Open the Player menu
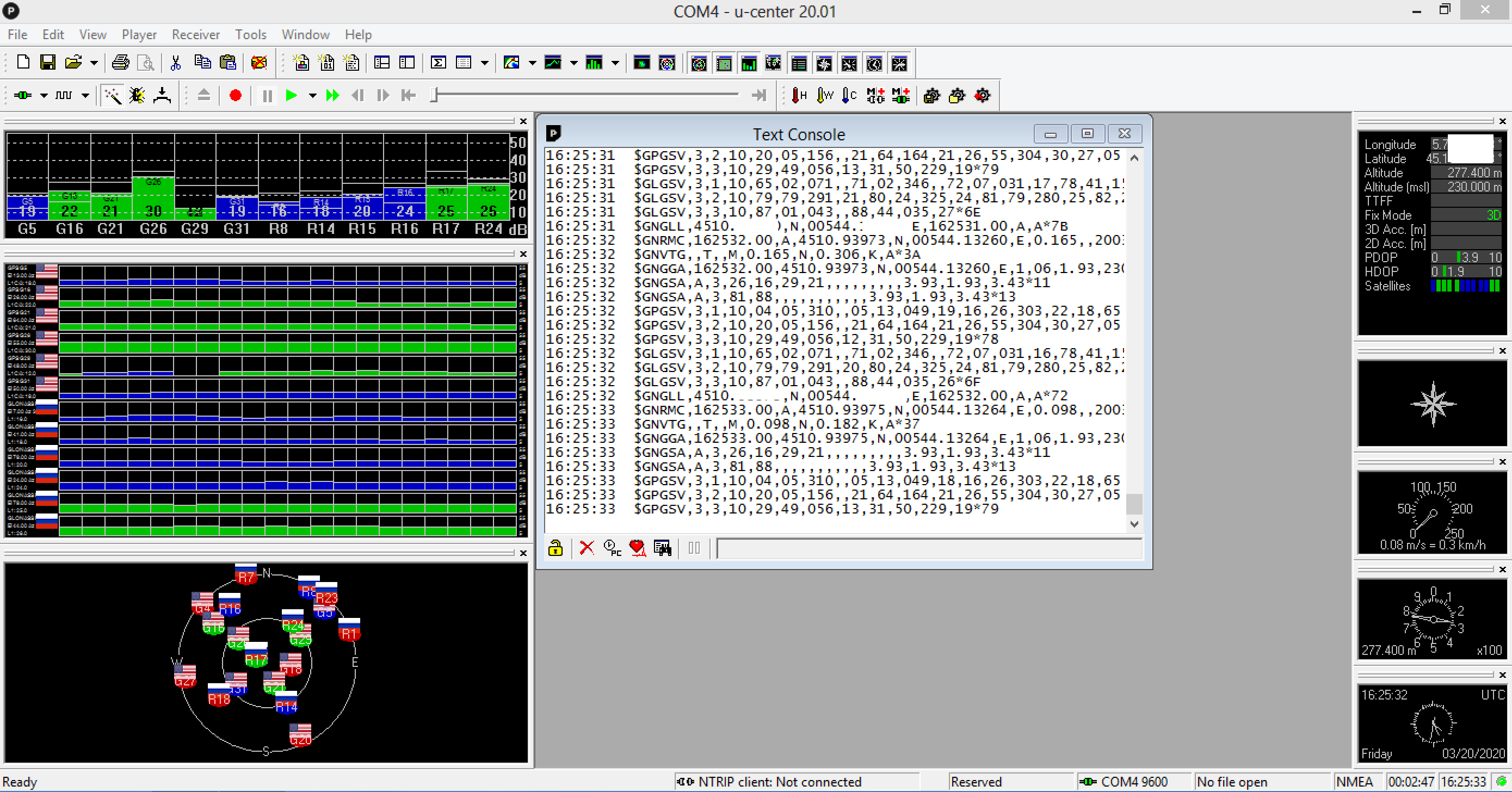The height and width of the screenshot is (792, 1512). 139,35
